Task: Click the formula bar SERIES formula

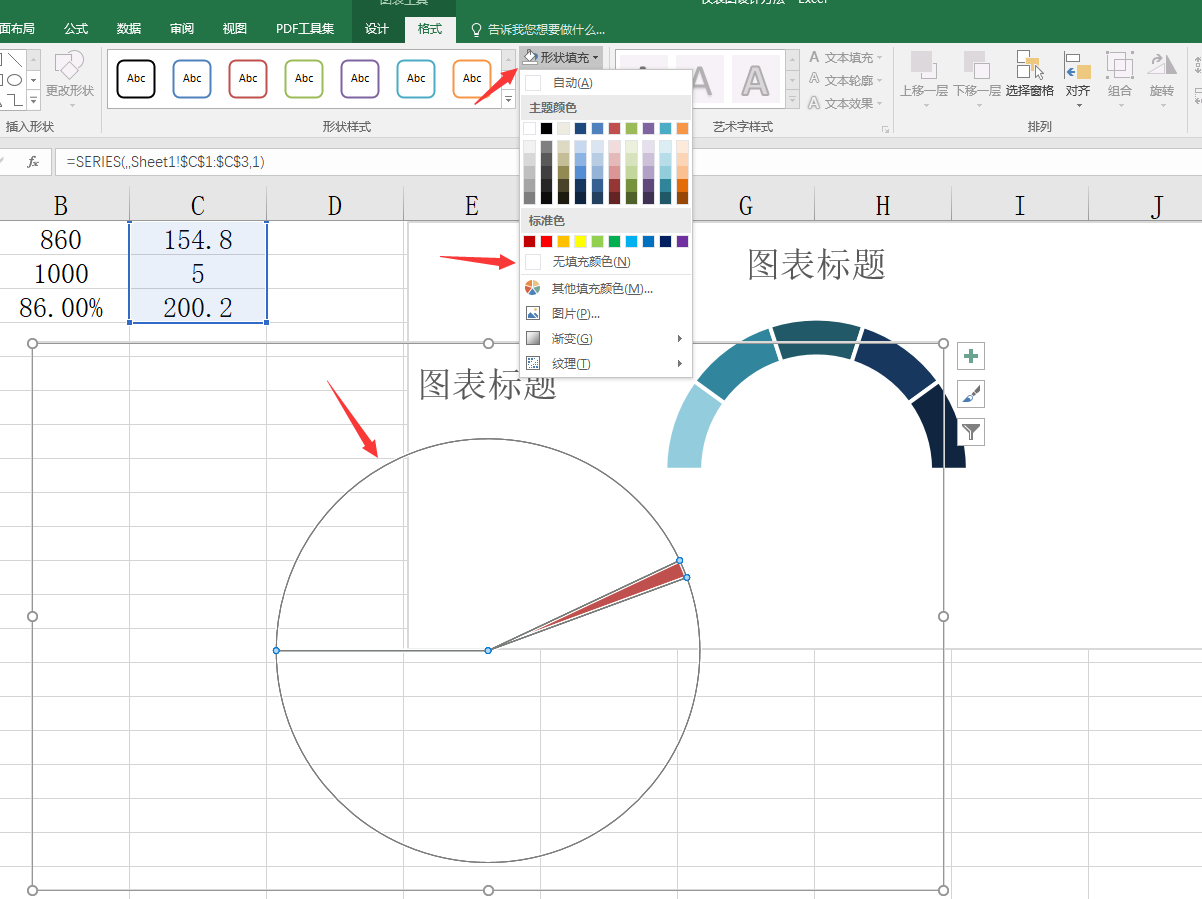Action: coord(165,162)
